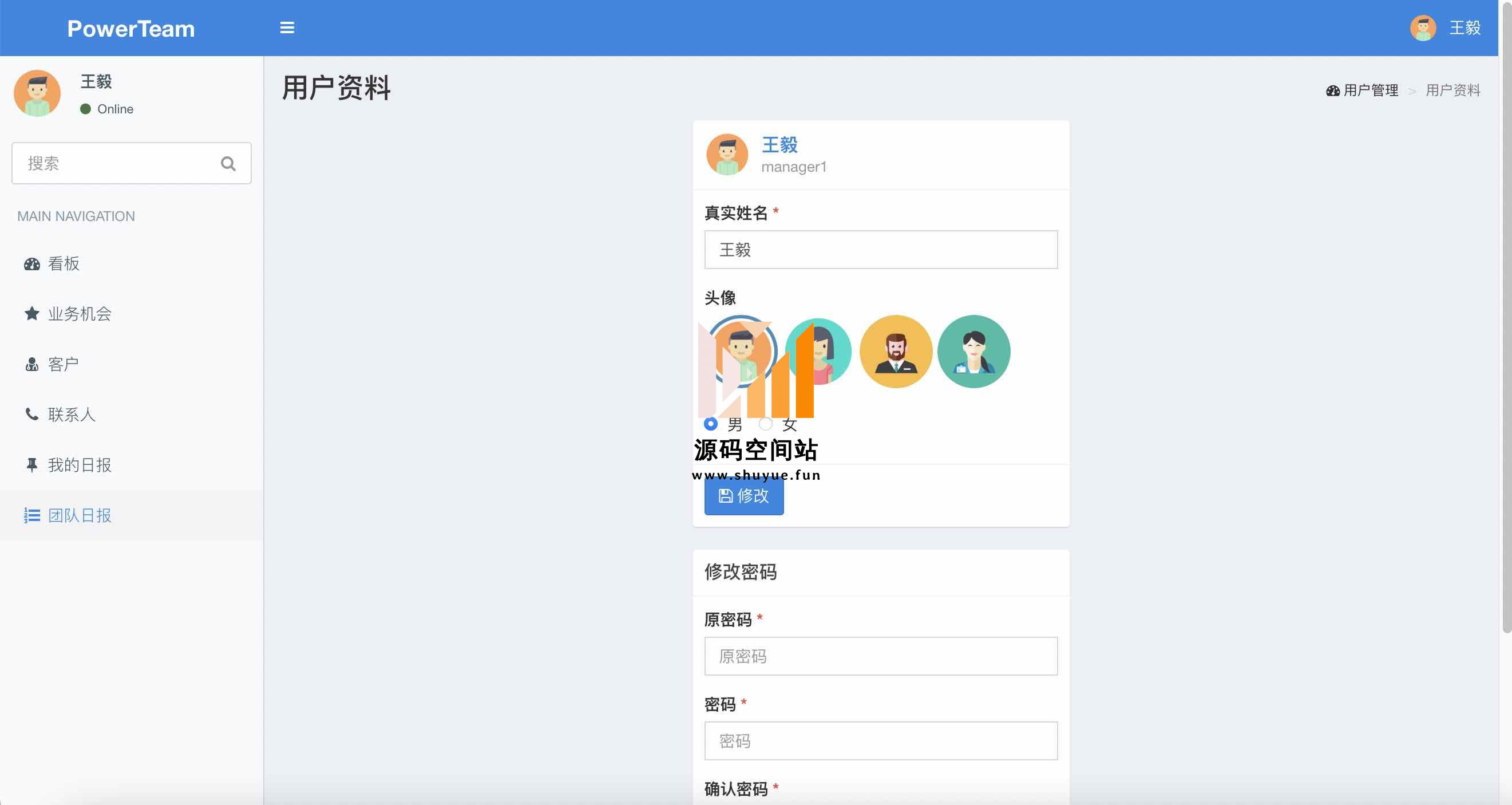
Task: Go to 联系人 in the navigation
Action: coord(132,415)
